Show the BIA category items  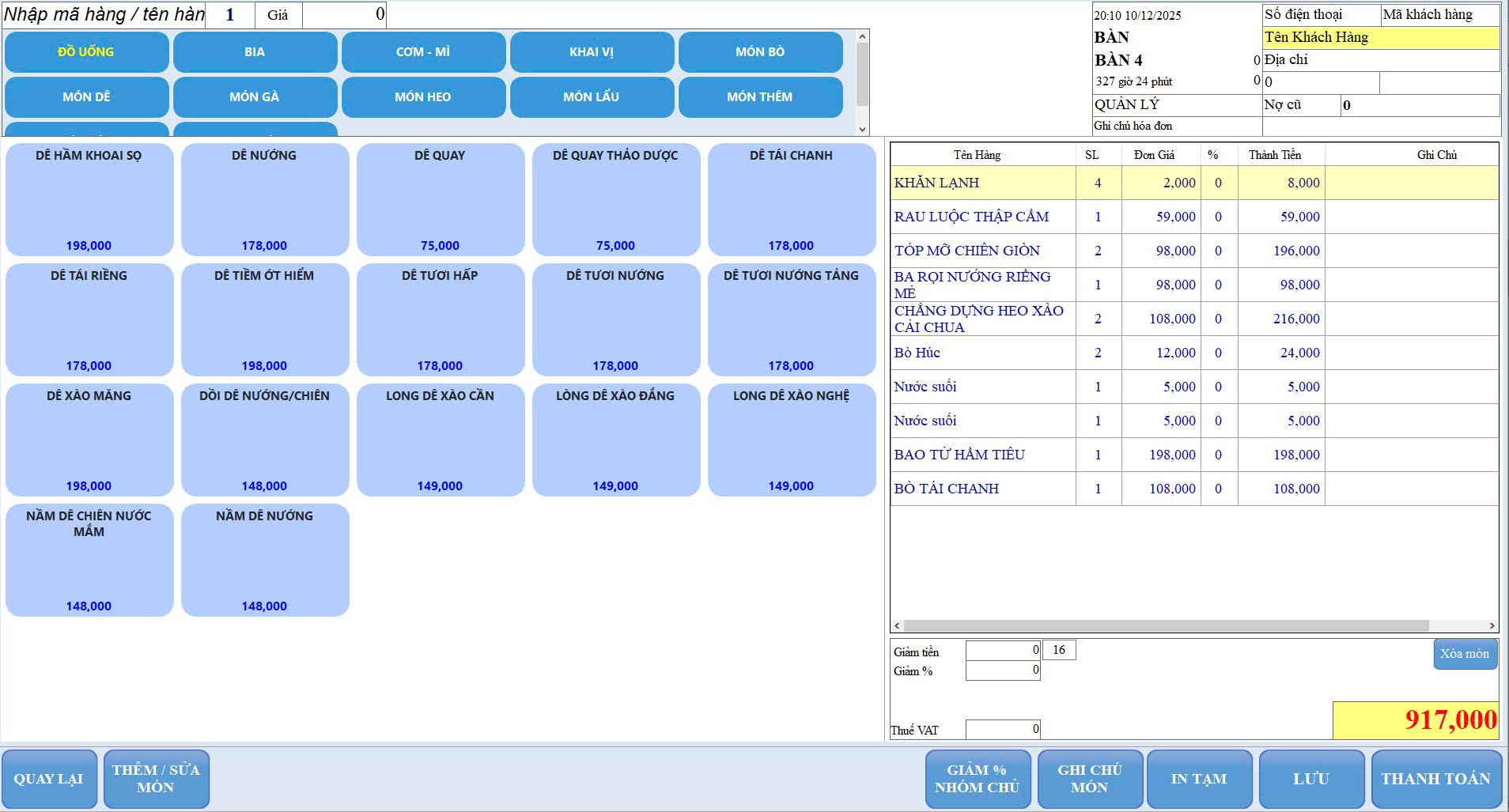[255, 51]
